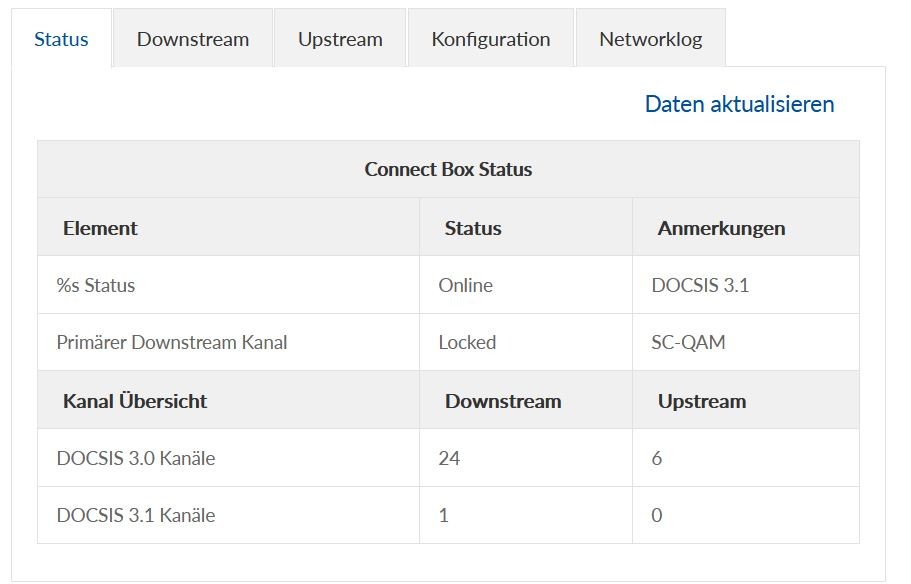Click the Kanal Übersicht header
911x584 pixels.
click(x=135, y=401)
